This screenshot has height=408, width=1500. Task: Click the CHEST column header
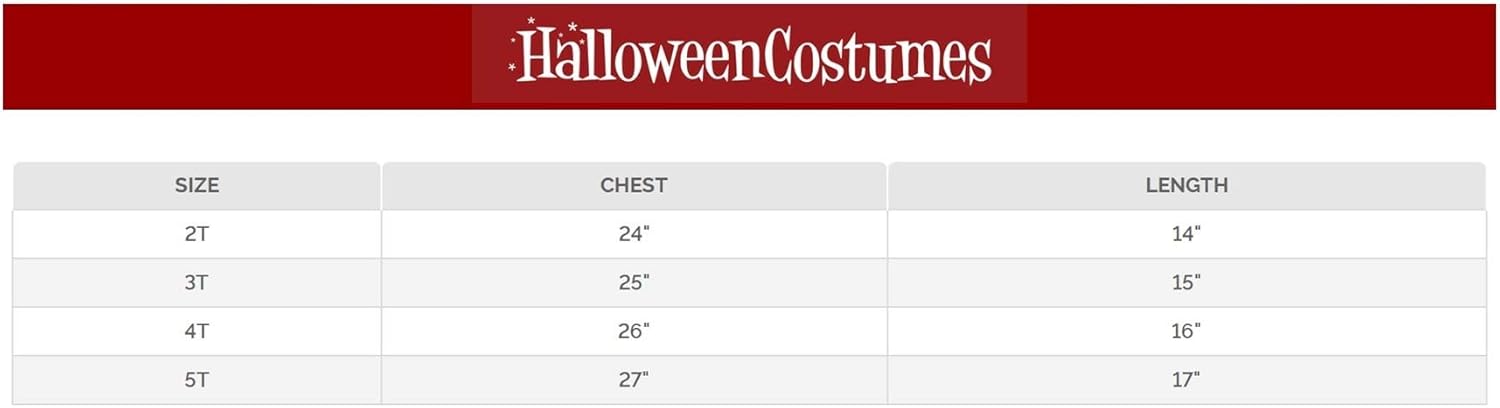[x=633, y=185]
